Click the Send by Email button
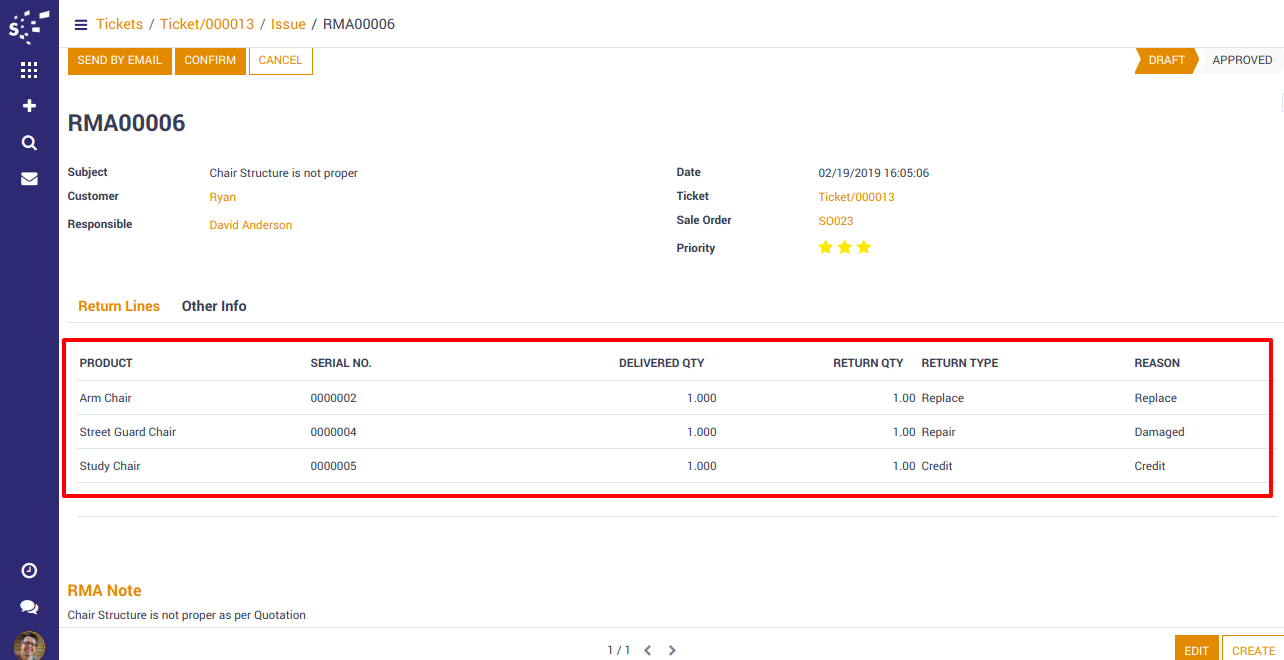The width and height of the screenshot is (1284, 660). [x=119, y=60]
